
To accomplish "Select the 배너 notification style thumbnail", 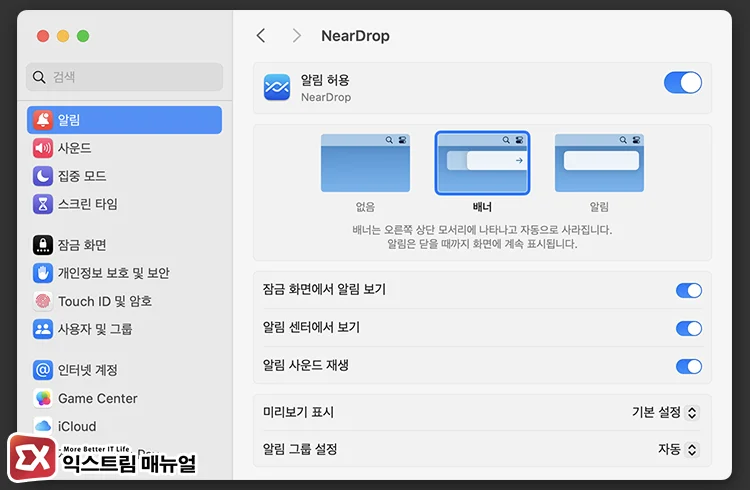I will pyautogui.click(x=482, y=163).
